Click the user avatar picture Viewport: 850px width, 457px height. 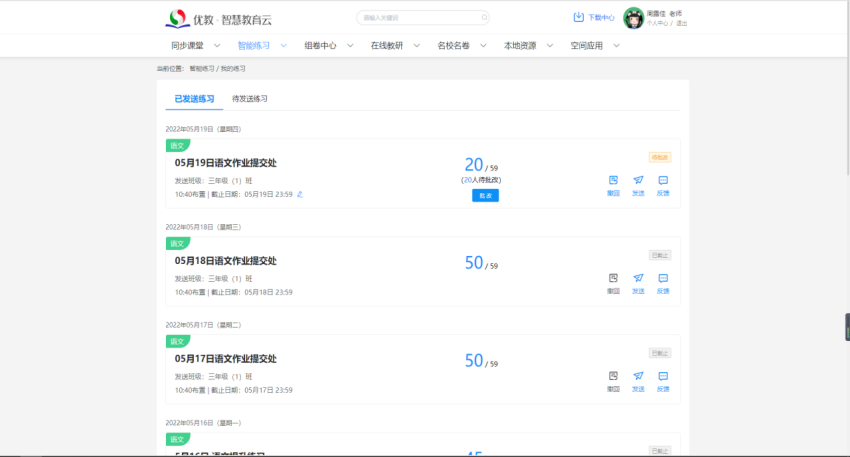click(x=632, y=18)
